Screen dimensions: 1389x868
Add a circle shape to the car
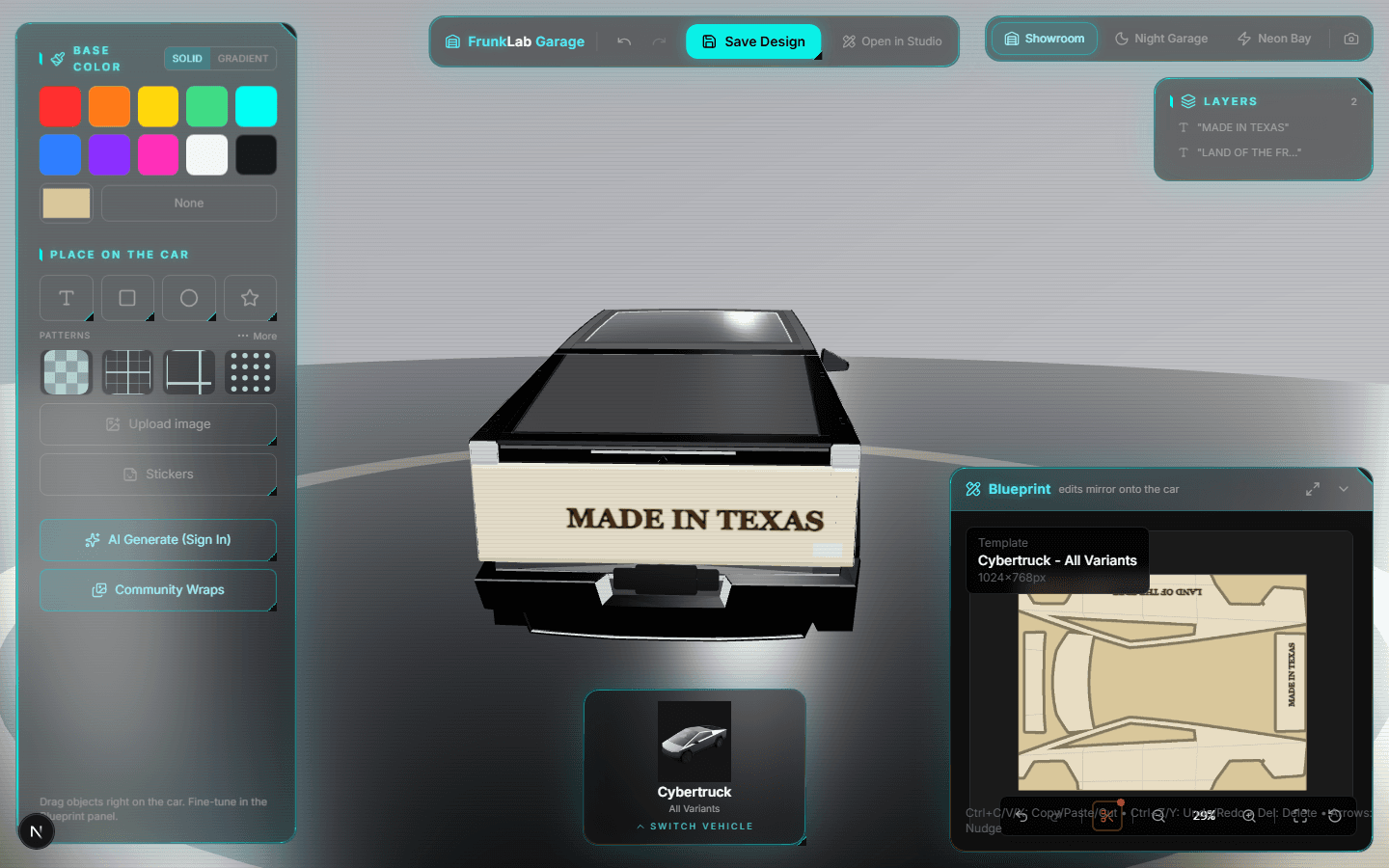189,298
